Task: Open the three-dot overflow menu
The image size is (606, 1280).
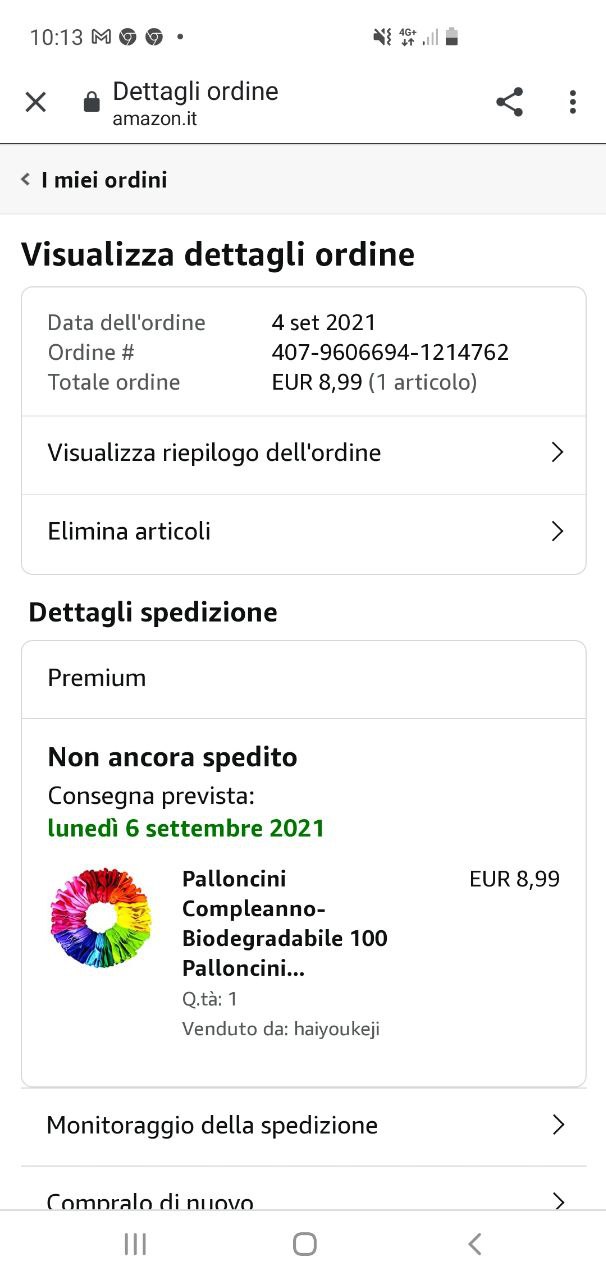Action: (572, 102)
